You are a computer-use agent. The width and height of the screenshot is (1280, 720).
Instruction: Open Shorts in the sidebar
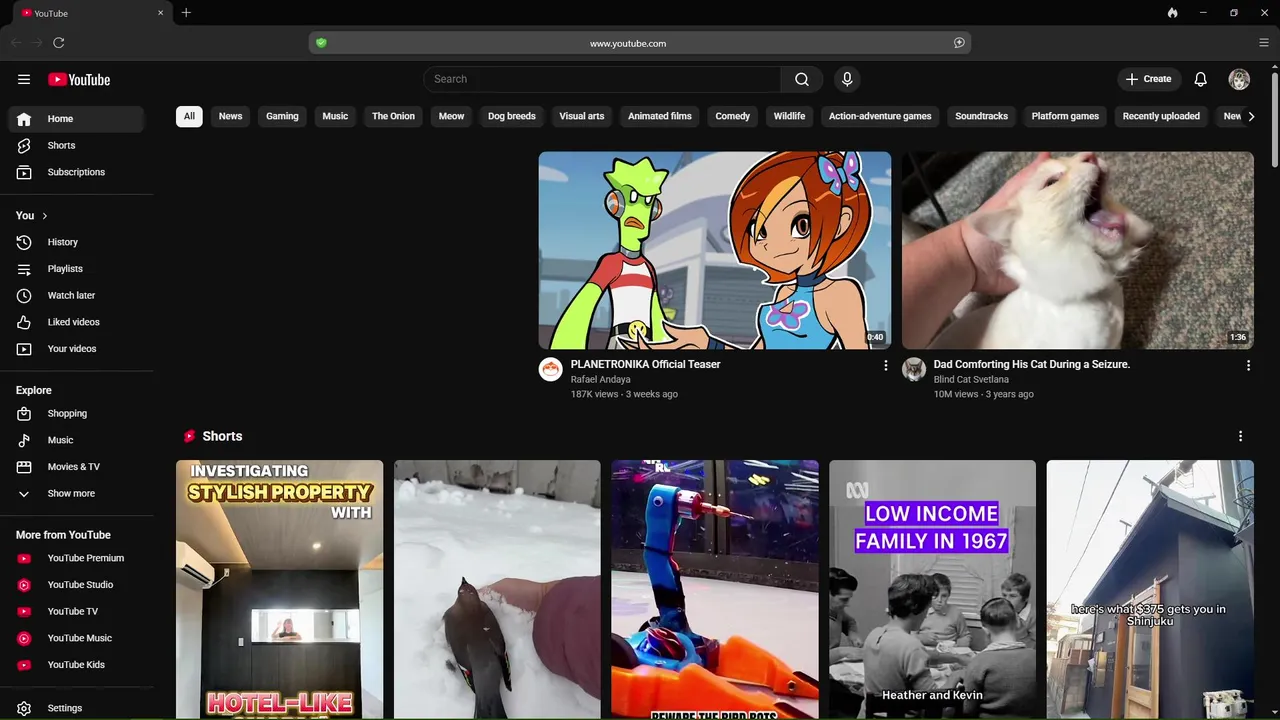tap(76, 145)
